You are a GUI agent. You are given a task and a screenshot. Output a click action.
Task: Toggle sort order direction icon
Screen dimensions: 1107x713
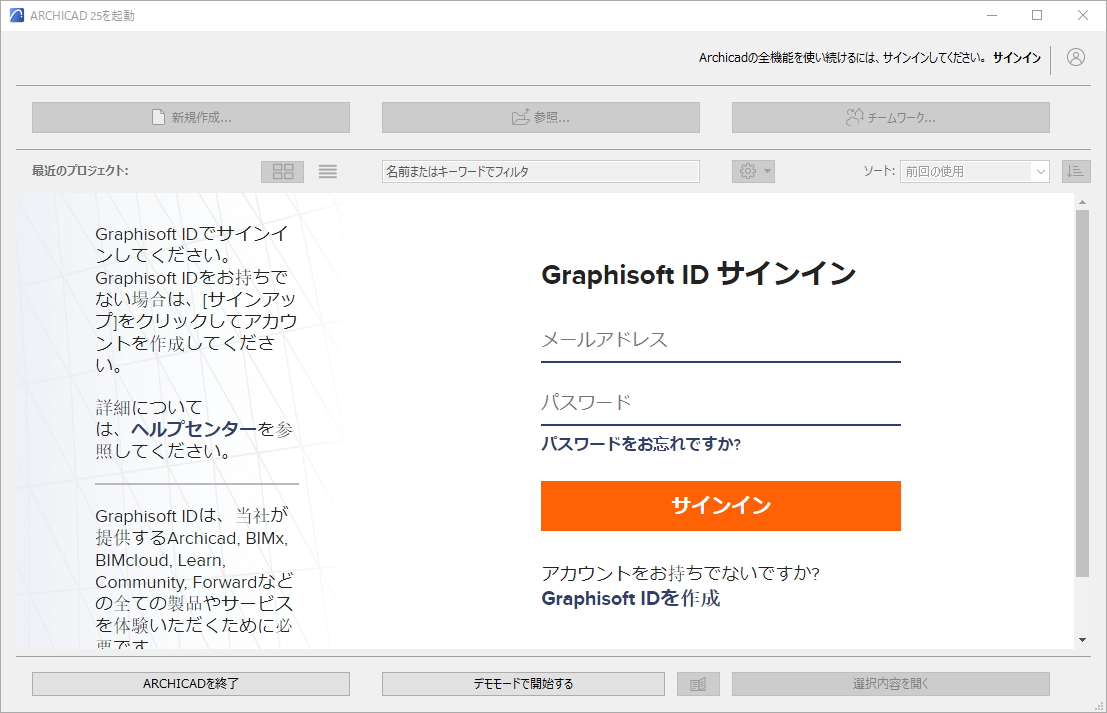(1075, 172)
